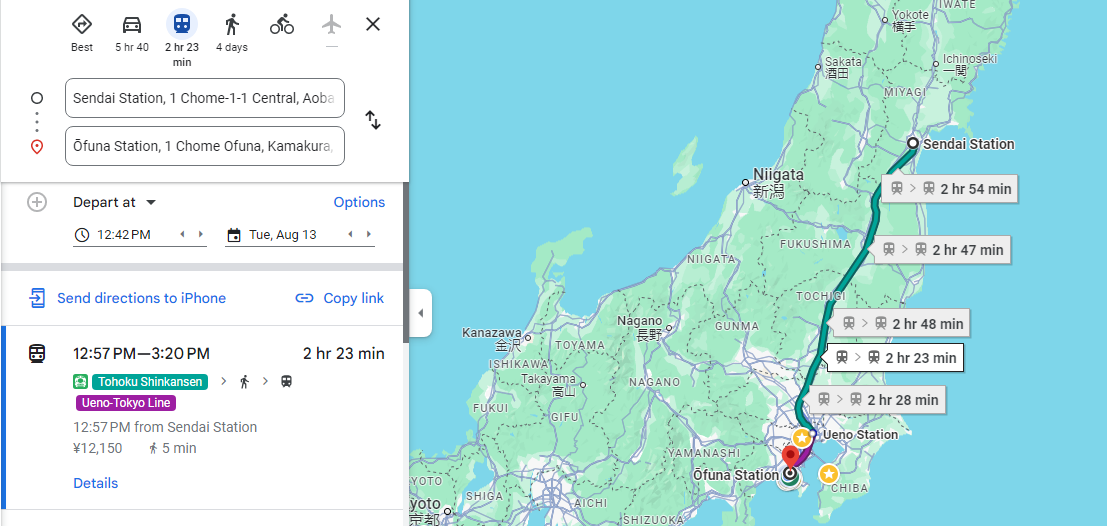Click Ueno Station transfer marker

pos(813,433)
